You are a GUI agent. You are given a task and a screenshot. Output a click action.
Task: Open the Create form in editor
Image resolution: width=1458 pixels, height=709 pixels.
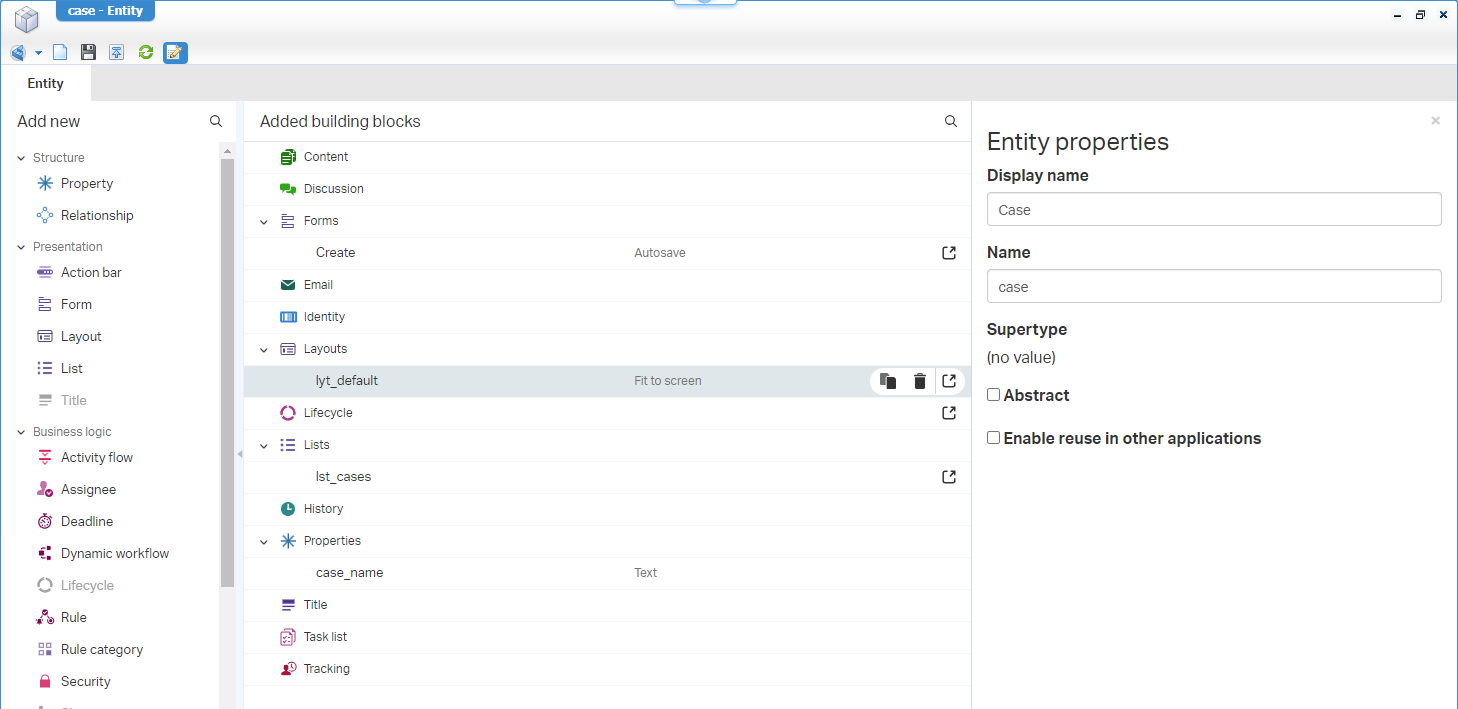(x=949, y=253)
